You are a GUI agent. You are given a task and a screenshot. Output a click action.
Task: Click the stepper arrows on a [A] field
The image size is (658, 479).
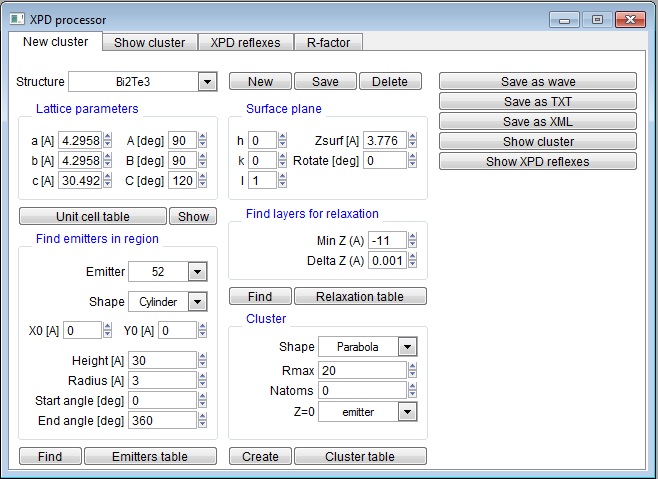(x=107, y=140)
